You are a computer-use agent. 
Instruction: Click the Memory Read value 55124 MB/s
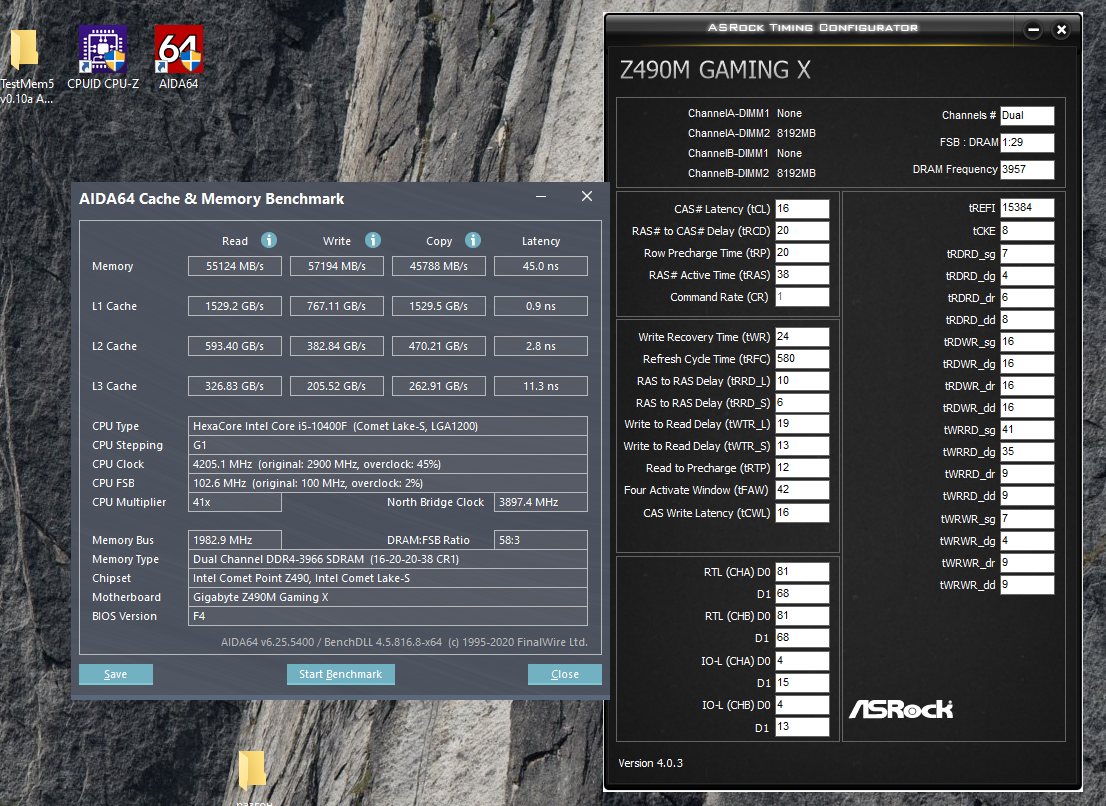click(235, 266)
